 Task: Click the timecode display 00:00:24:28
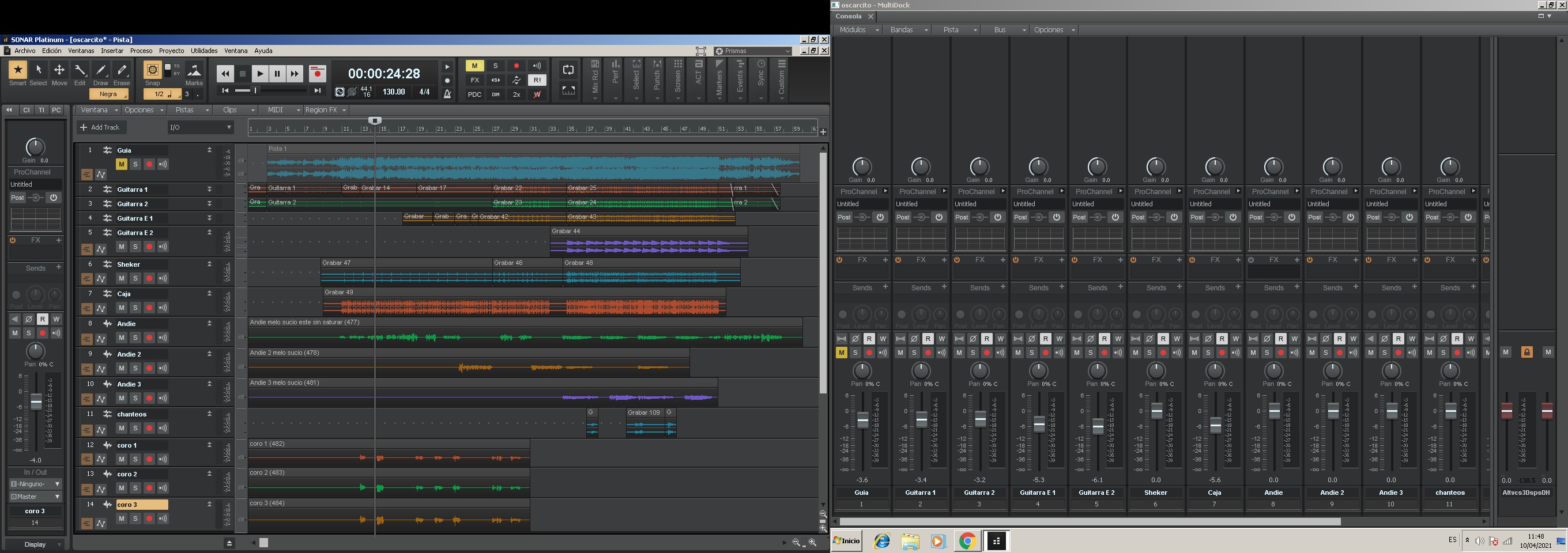pyautogui.click(x=384, y=74)
